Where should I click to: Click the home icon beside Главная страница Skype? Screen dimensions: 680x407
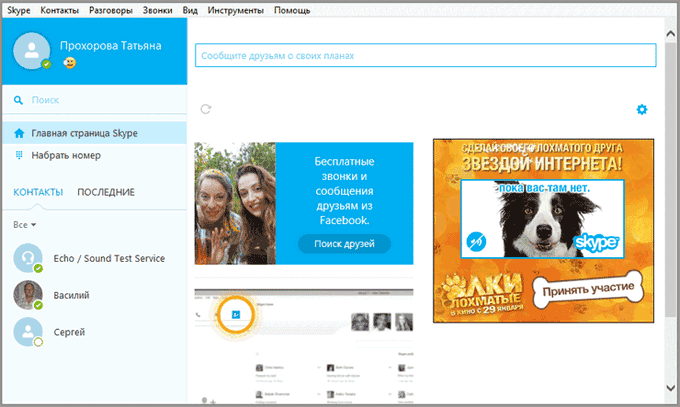(19, 133)
